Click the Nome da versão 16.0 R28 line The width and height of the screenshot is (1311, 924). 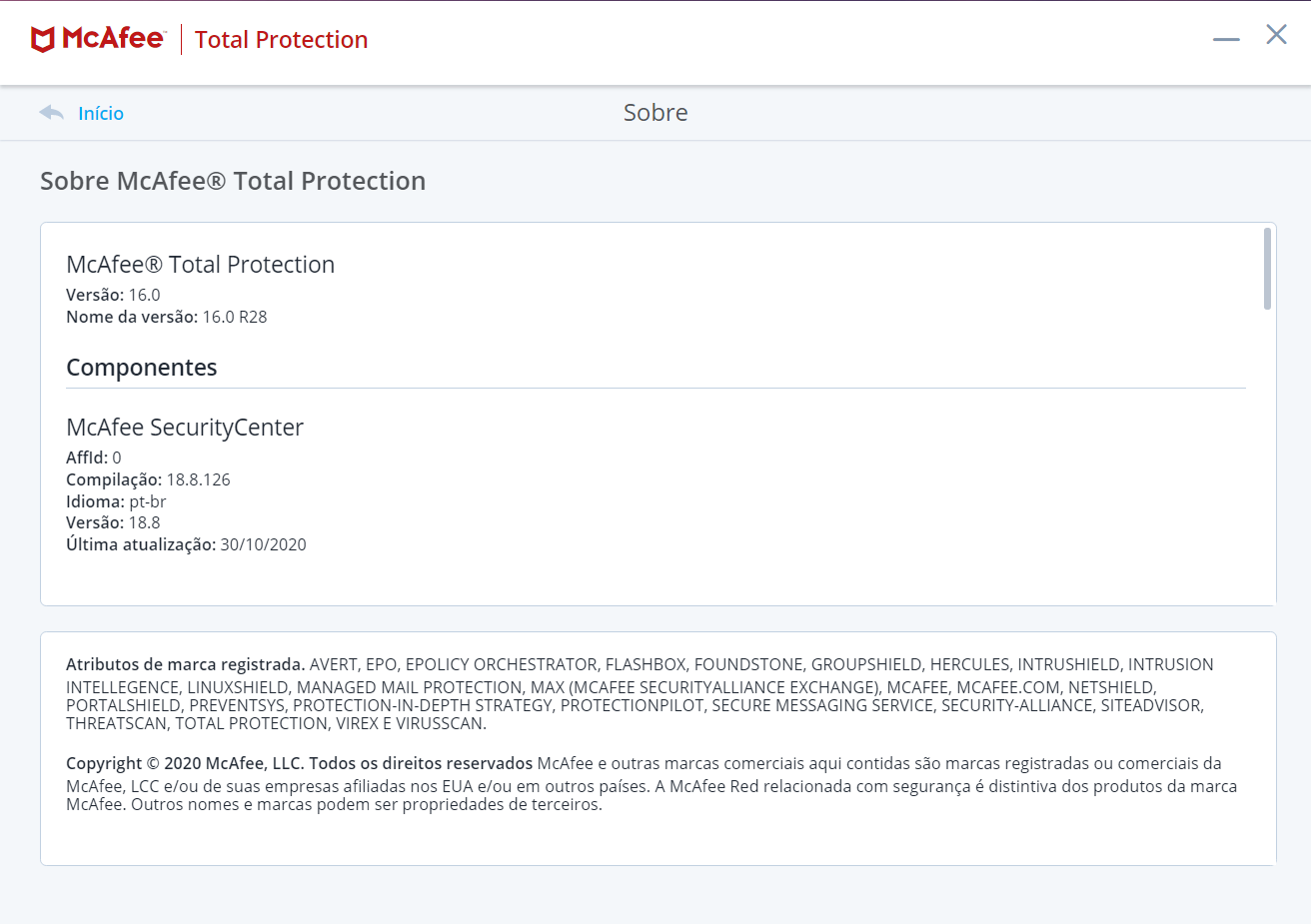click(x=167, y=317)
